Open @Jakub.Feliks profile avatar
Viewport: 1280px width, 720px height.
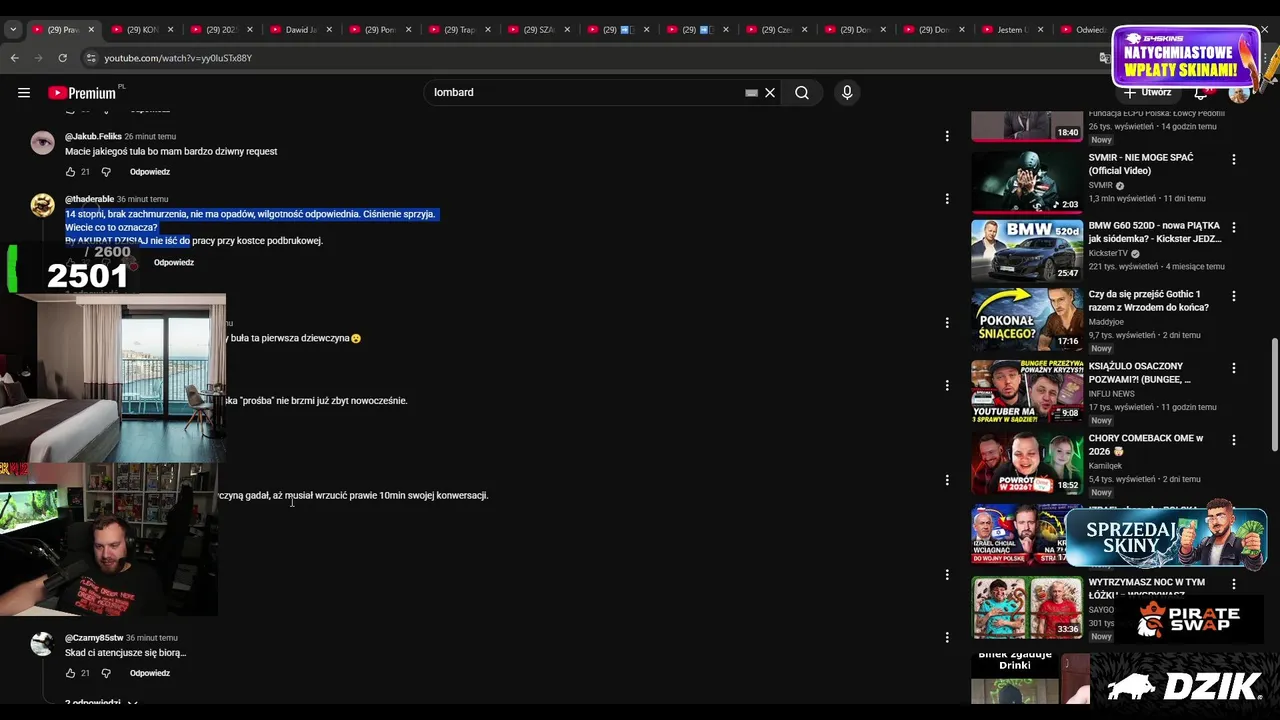tap(42, 142)
